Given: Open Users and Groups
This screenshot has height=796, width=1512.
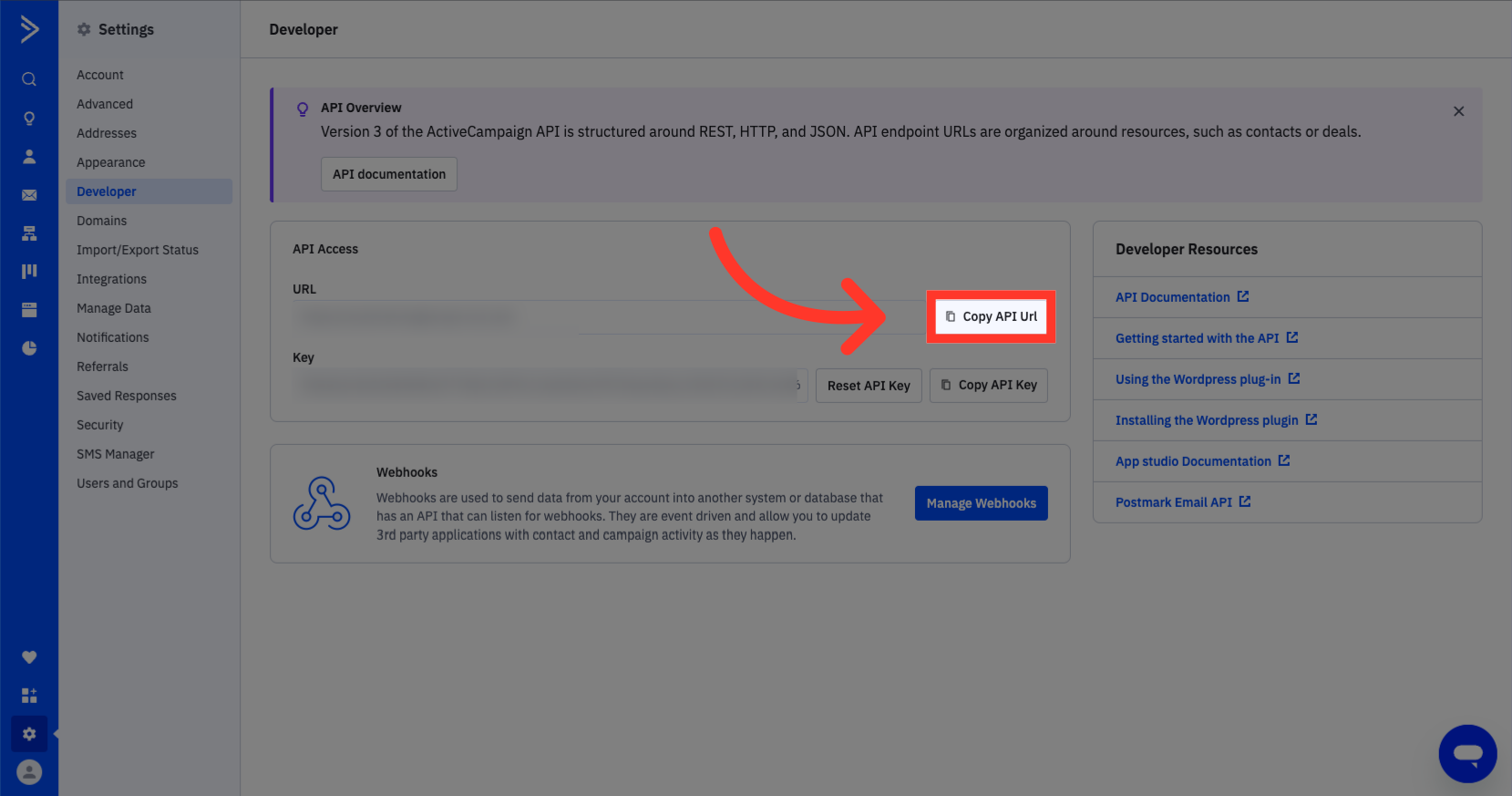Looking at the screenshot, I should [128, 483].
